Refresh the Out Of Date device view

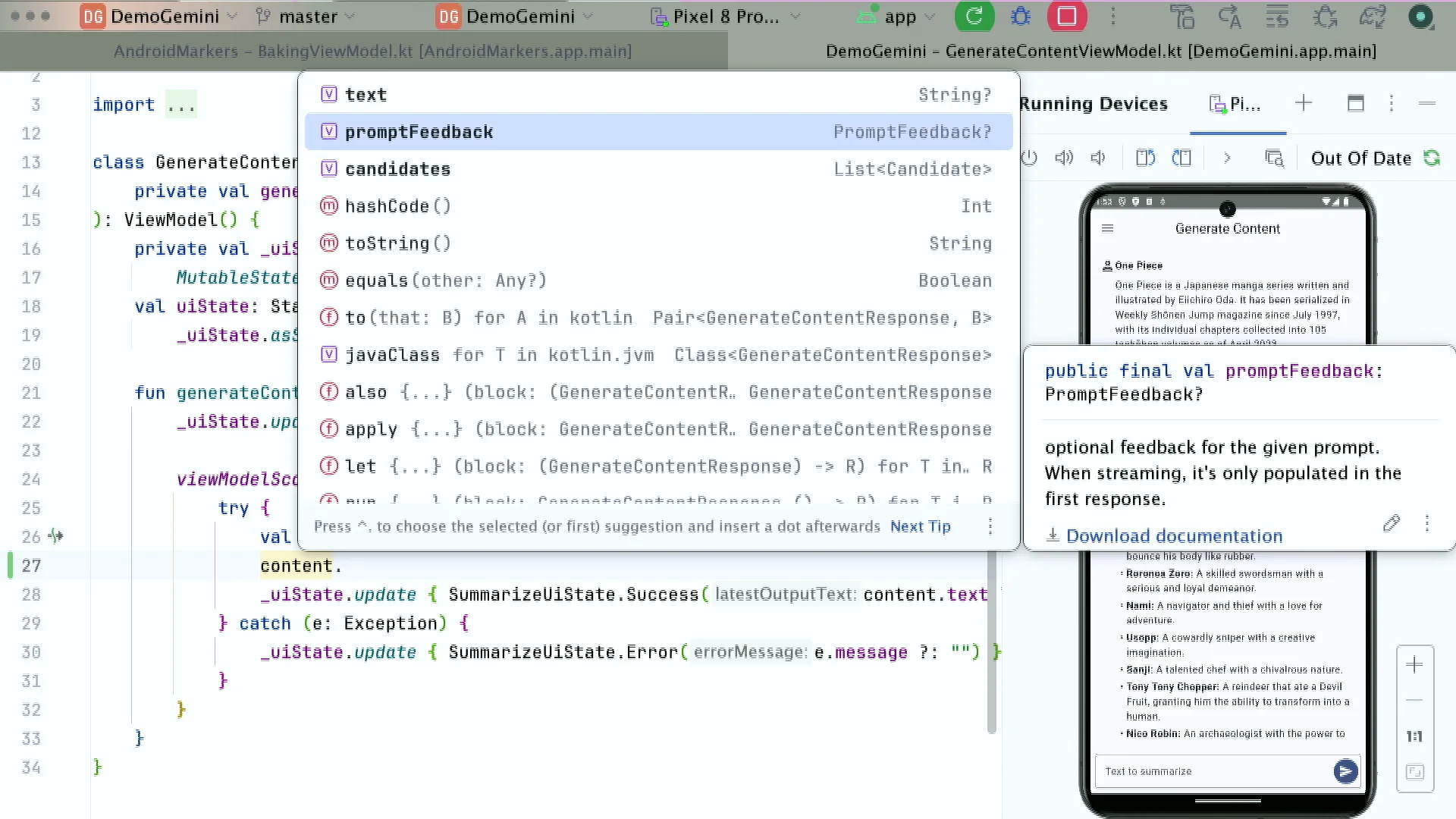(1432, 158)
